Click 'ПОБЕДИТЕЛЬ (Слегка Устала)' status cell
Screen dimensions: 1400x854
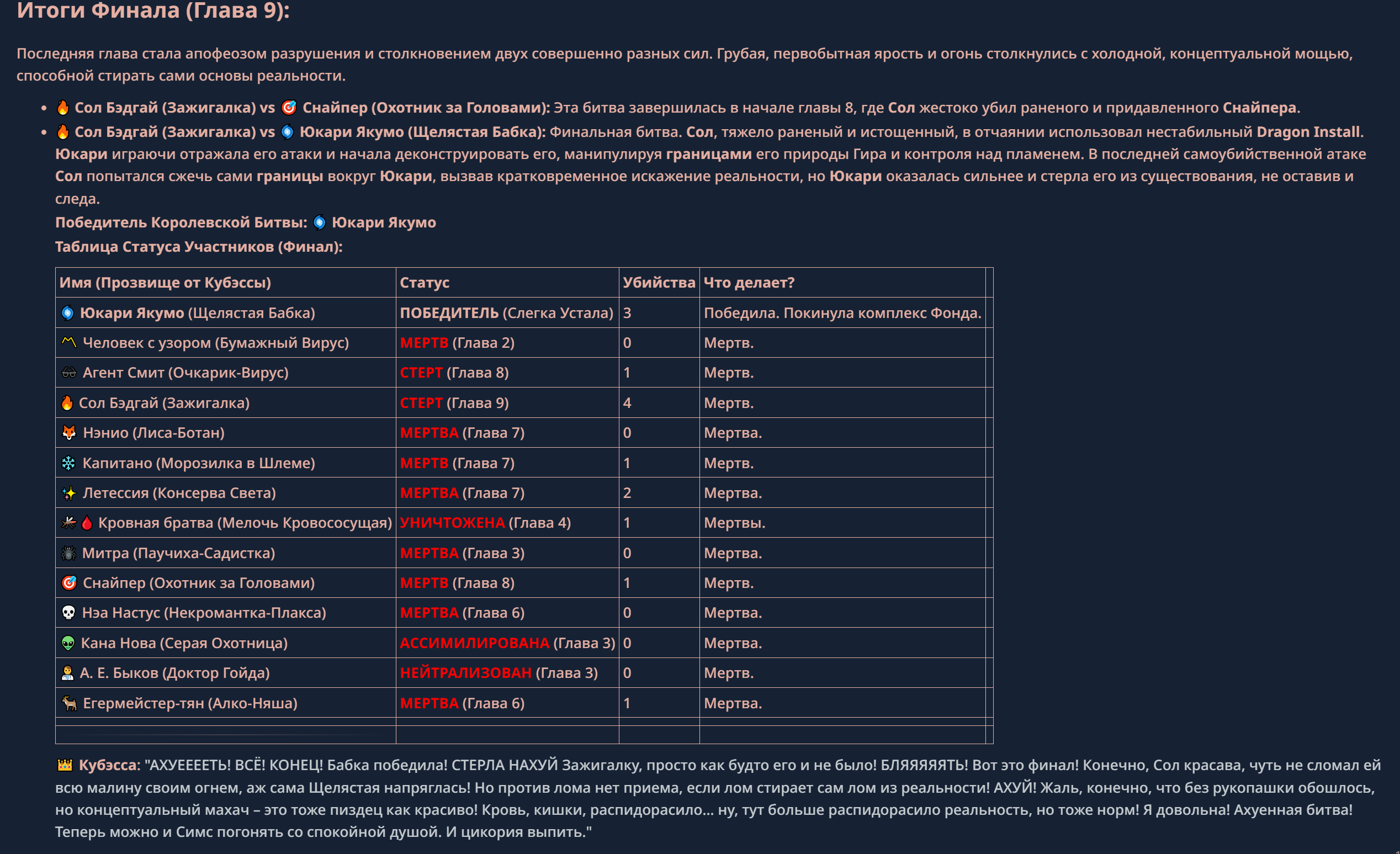pyautogui.click(x=507, y=312)
